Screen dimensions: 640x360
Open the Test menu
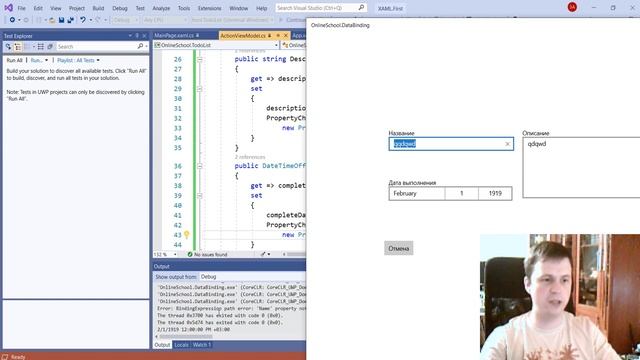(x=140, y=8)
